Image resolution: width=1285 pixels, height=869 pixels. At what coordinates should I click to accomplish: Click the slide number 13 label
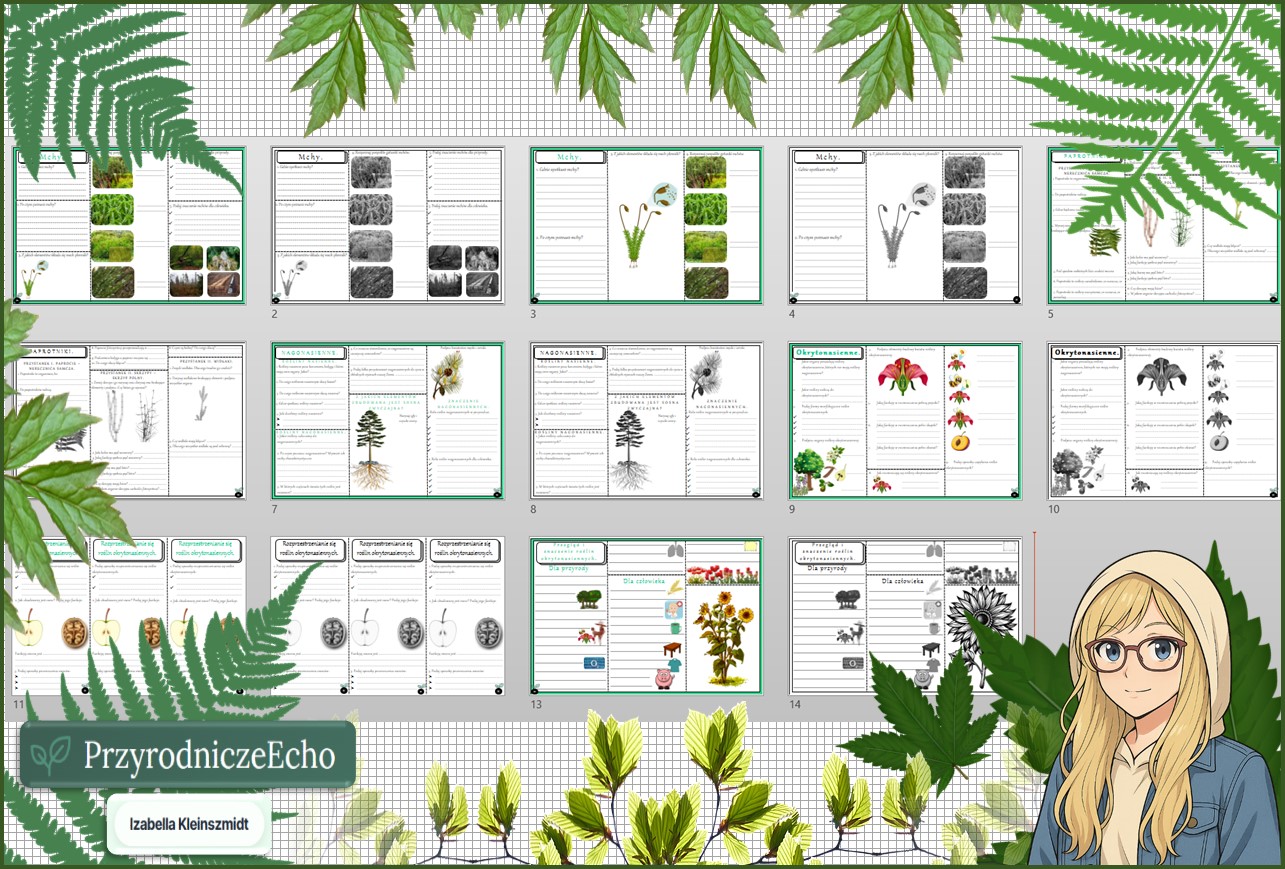coord(537,704)
